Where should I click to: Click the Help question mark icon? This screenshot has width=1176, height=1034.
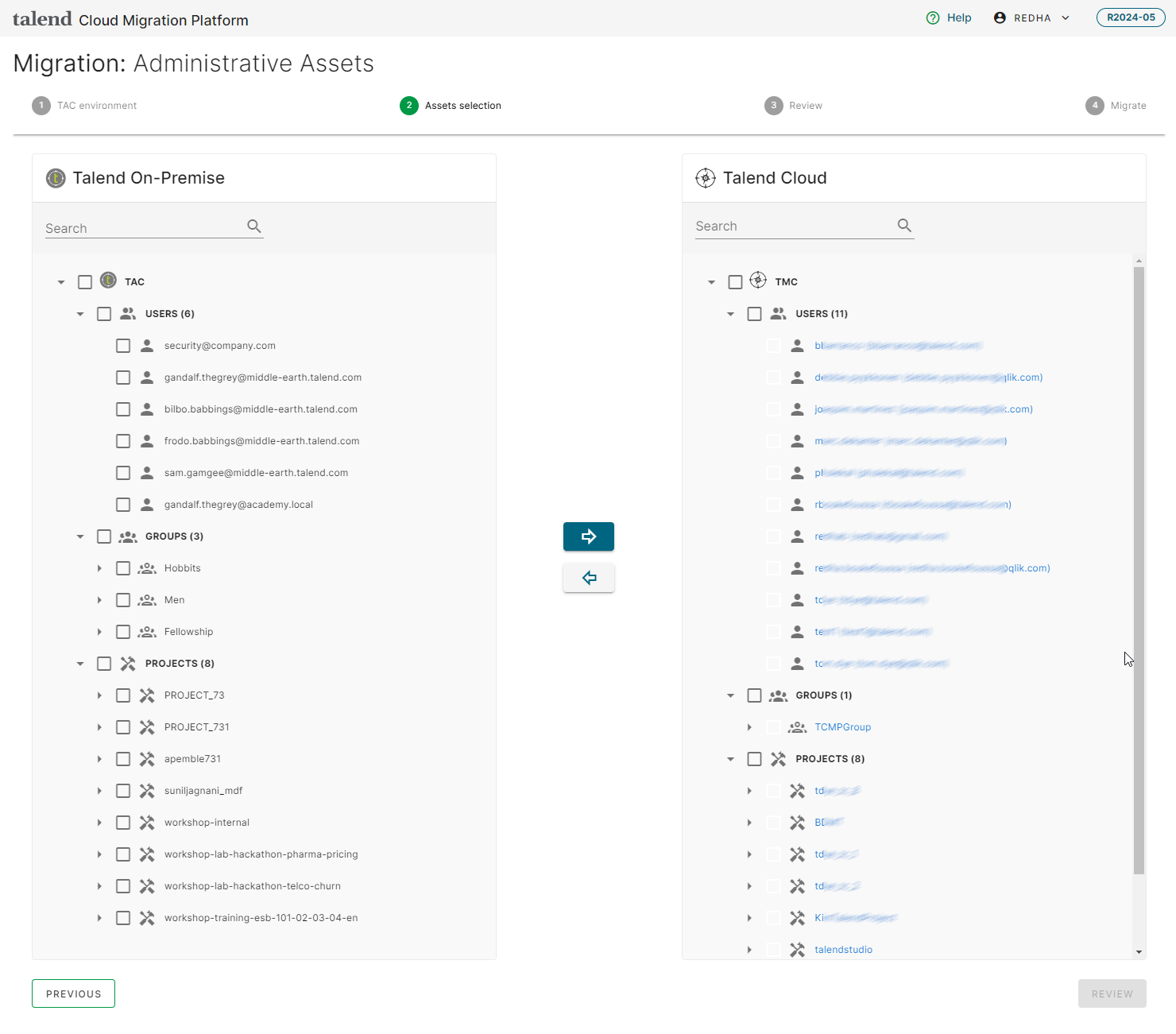click(933, 17)
